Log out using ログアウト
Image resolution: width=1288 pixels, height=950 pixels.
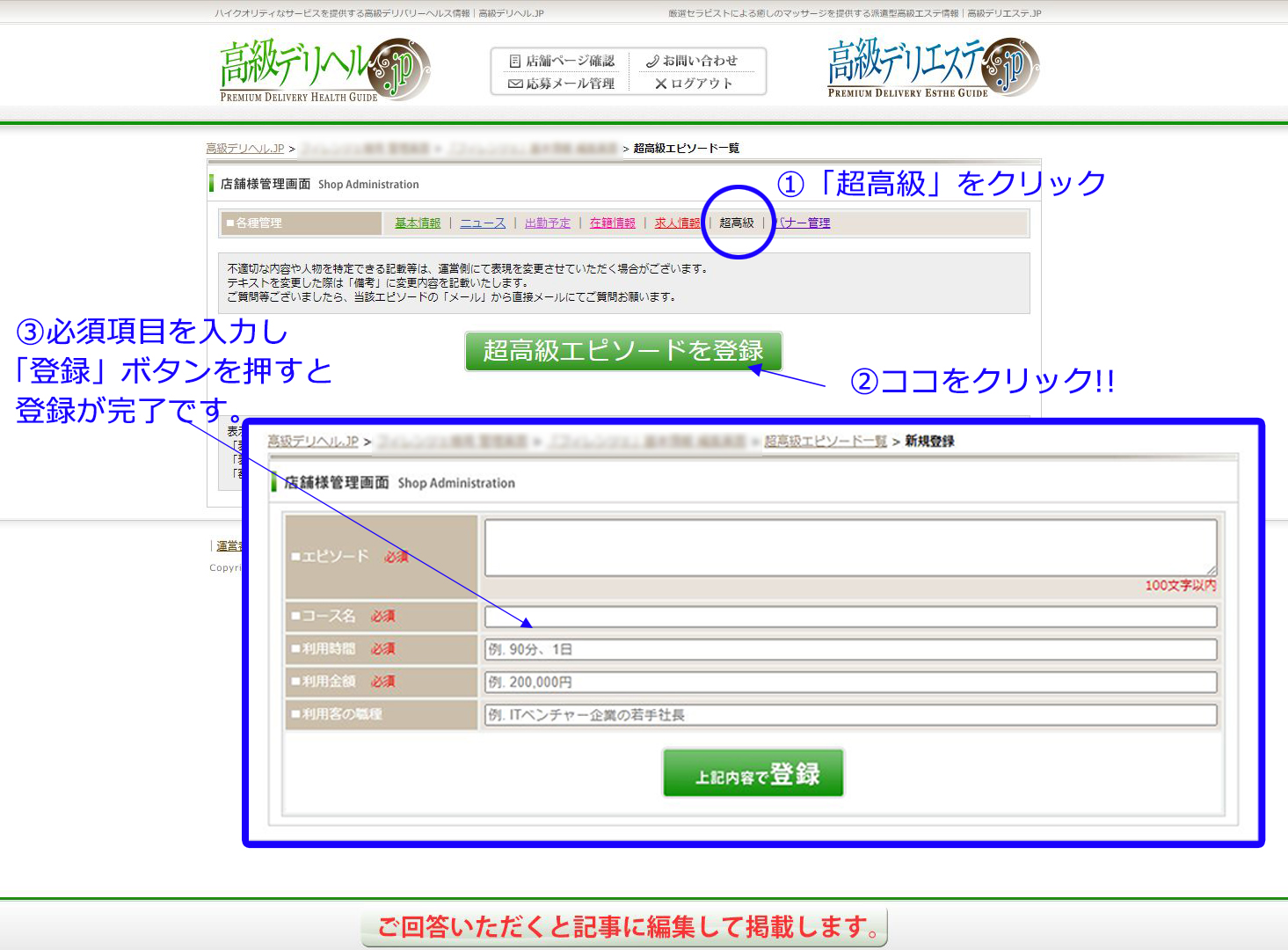coord(694,84)
